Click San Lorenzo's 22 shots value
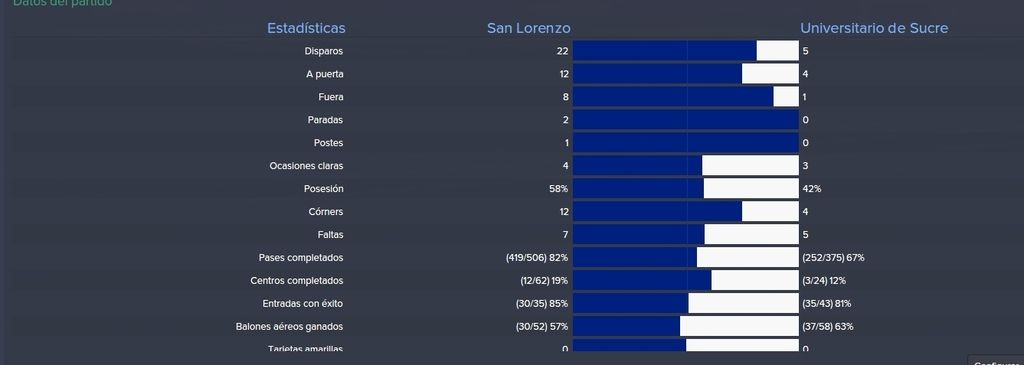Viewport: 1024px width, 365px height. [562, 51]
